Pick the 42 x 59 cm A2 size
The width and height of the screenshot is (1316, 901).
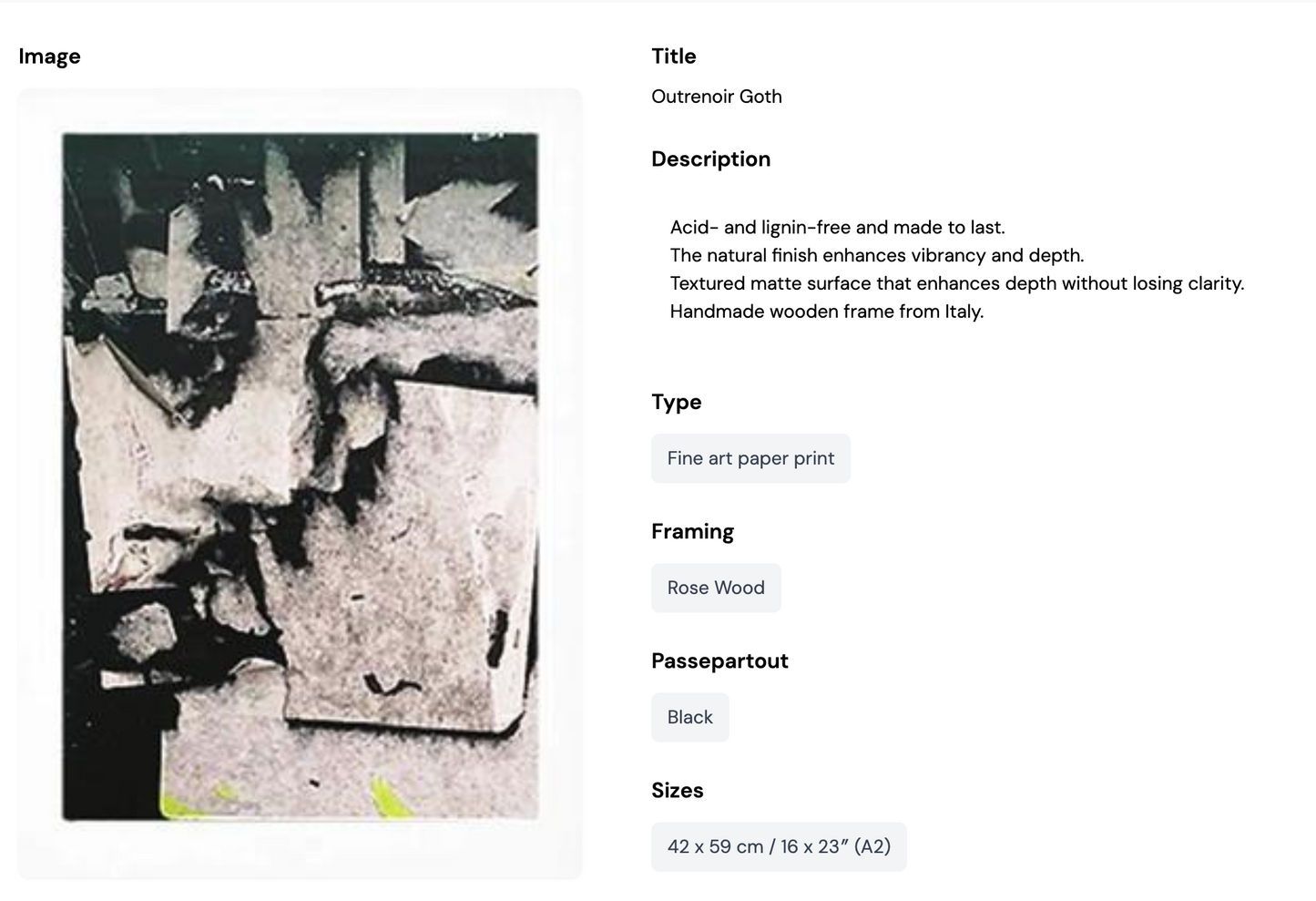pos(779,846)
